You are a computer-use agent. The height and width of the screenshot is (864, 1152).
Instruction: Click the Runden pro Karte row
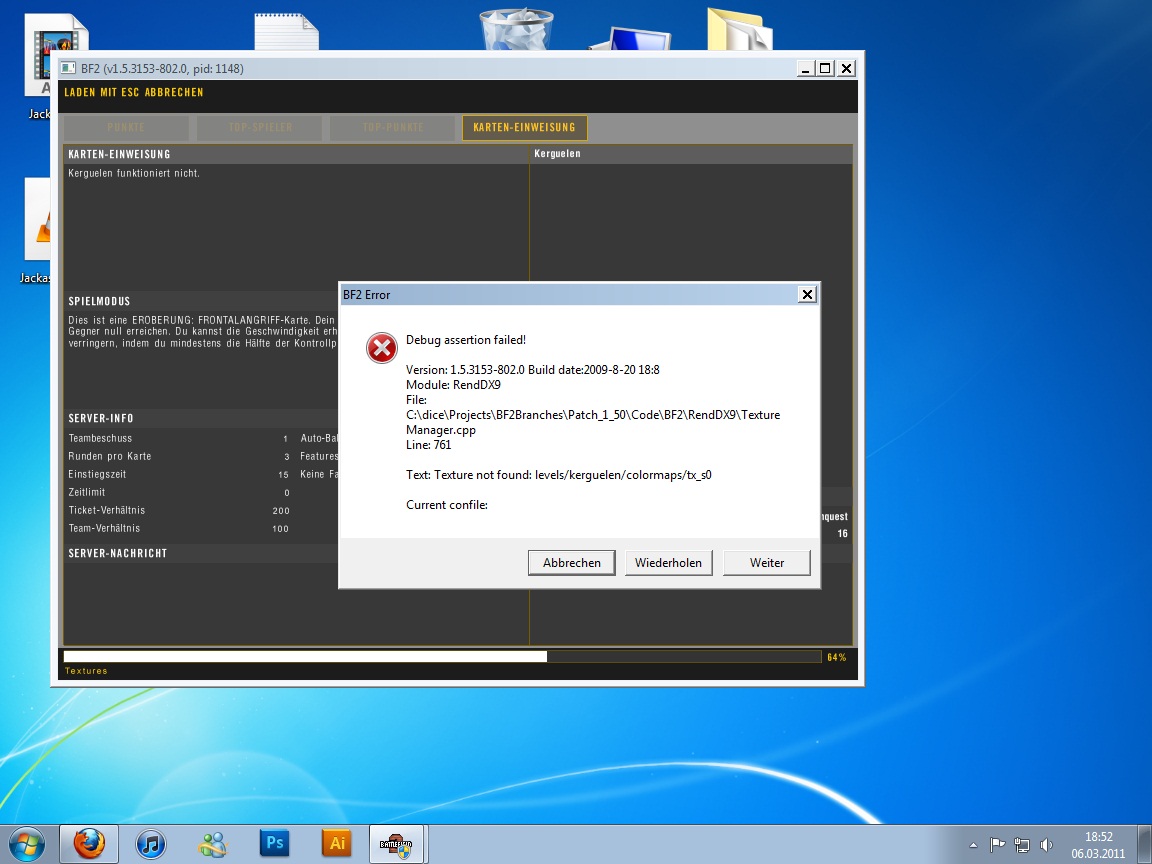pyautogui.click(x=179, y=456)
